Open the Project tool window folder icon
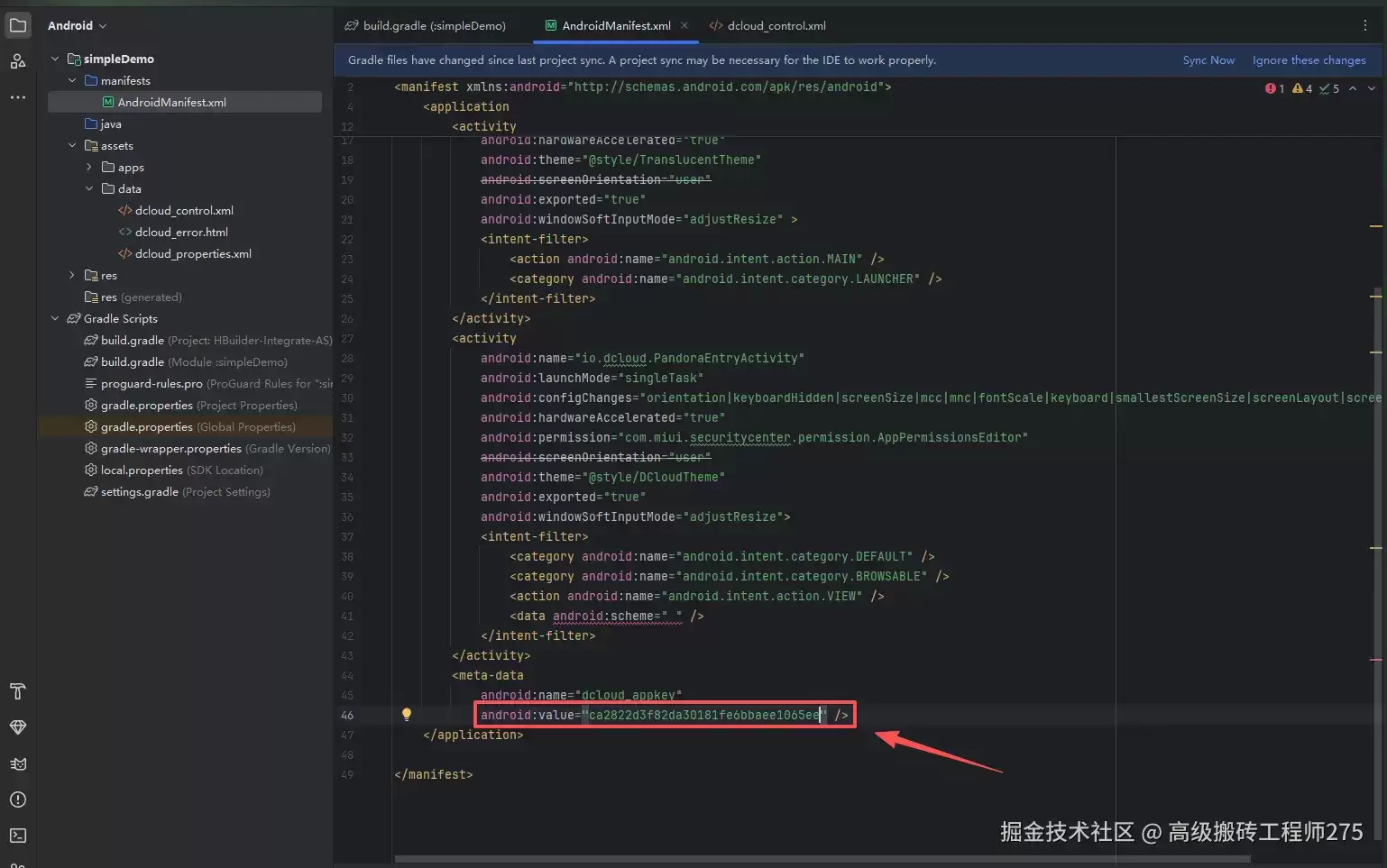This screenshot has height=868, width=1387. click(x=18, y=25)
